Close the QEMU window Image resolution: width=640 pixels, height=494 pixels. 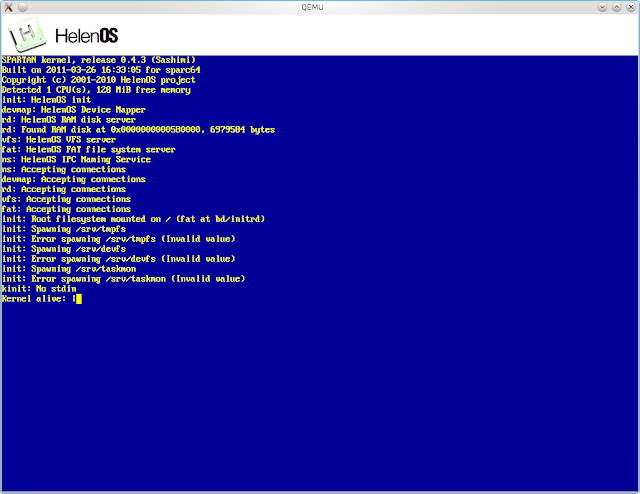[x=631, y=7]
